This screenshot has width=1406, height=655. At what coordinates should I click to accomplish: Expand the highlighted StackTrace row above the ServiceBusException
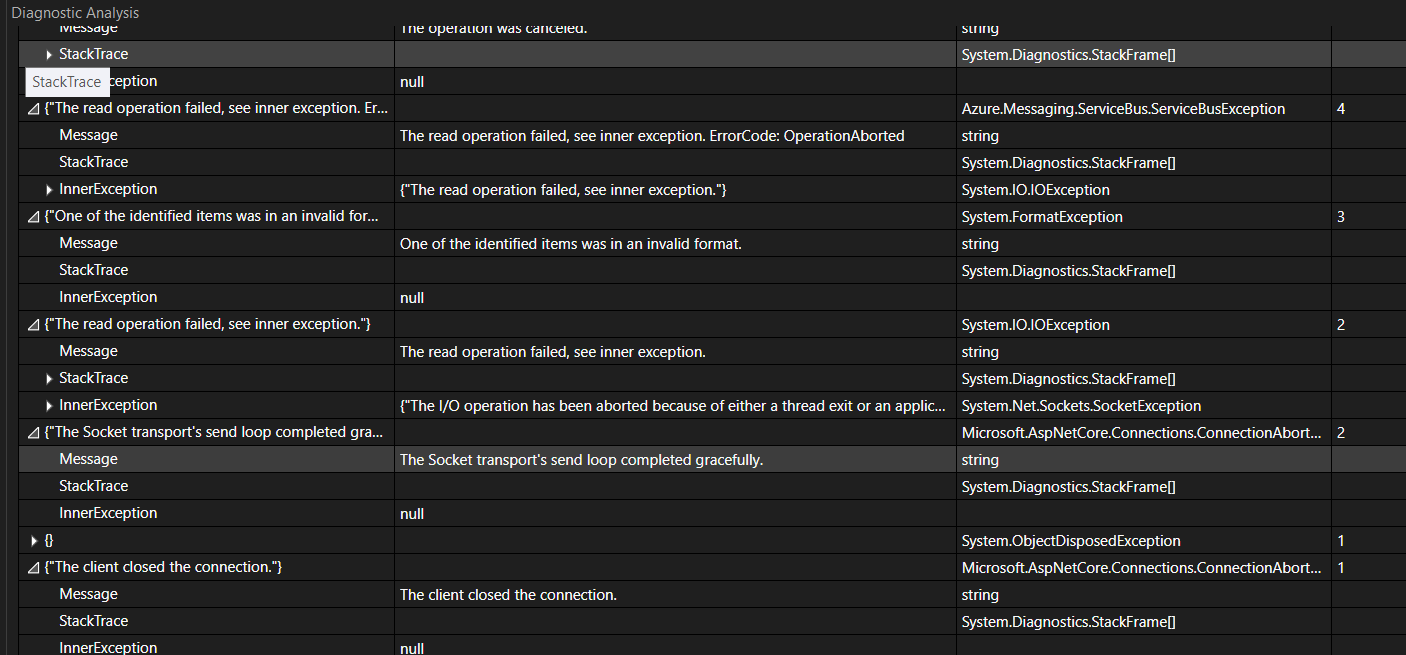49,55
